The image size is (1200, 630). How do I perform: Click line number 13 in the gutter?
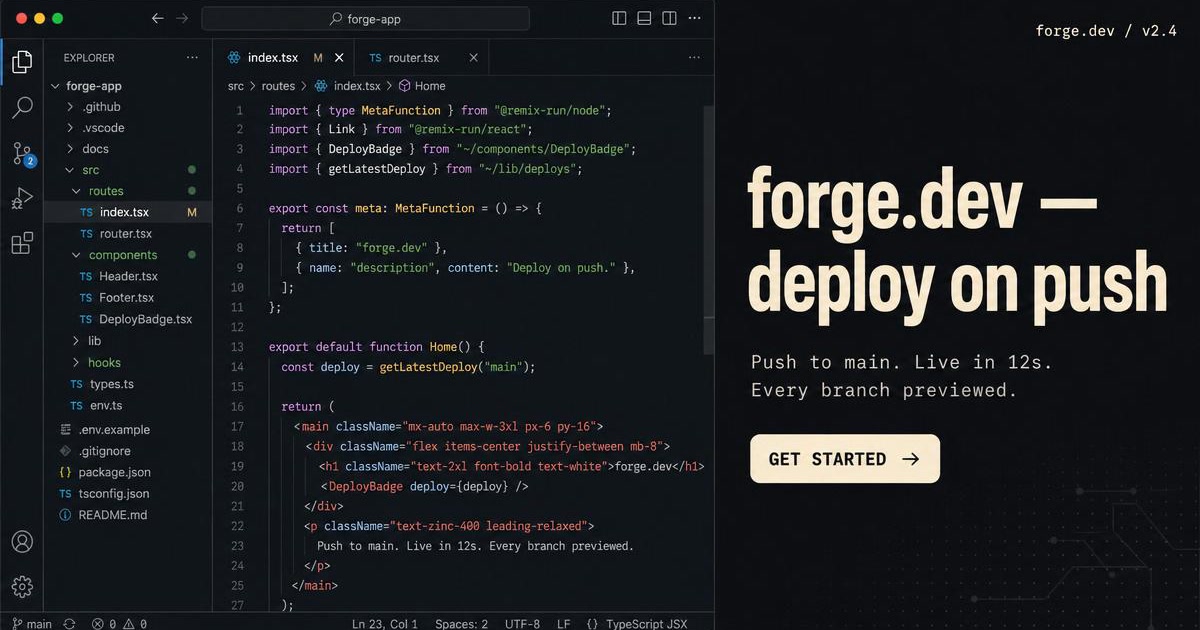click(237, 347)
